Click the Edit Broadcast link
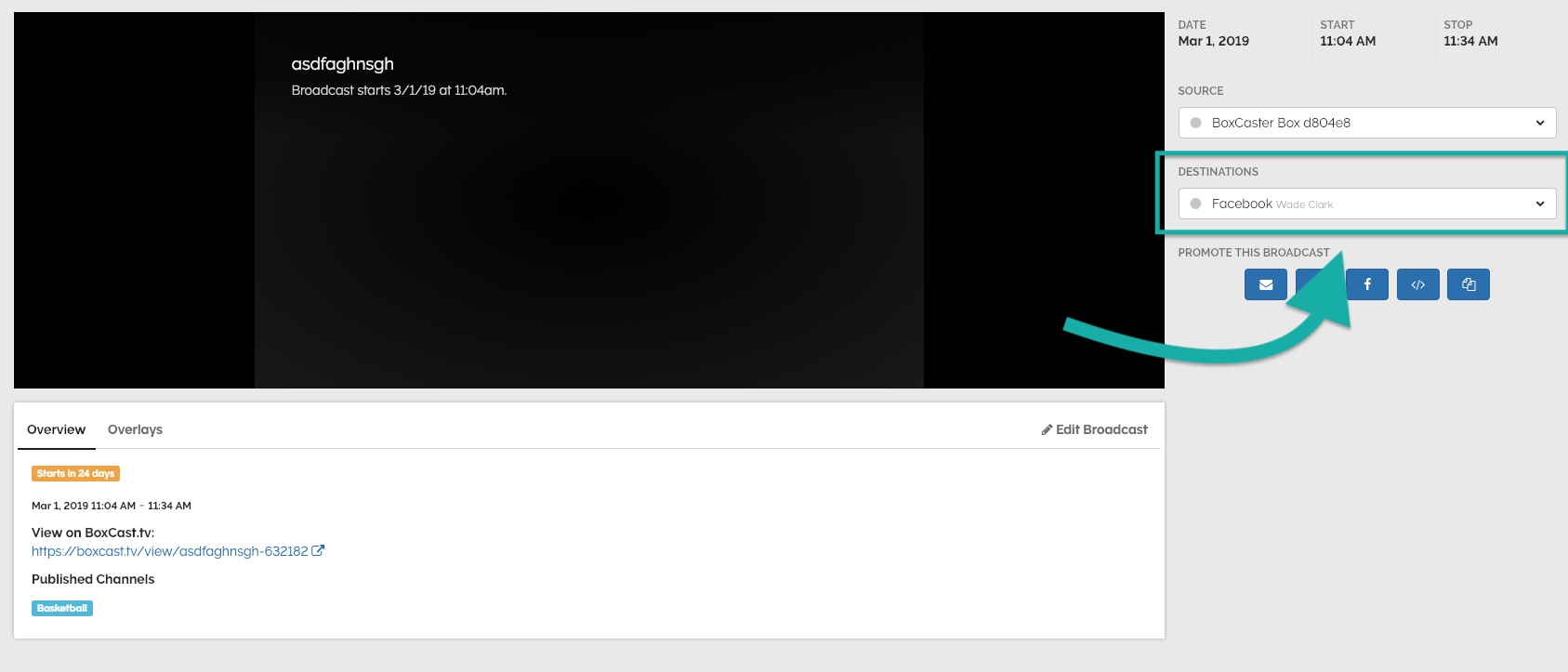 (x=1101, y=429)
